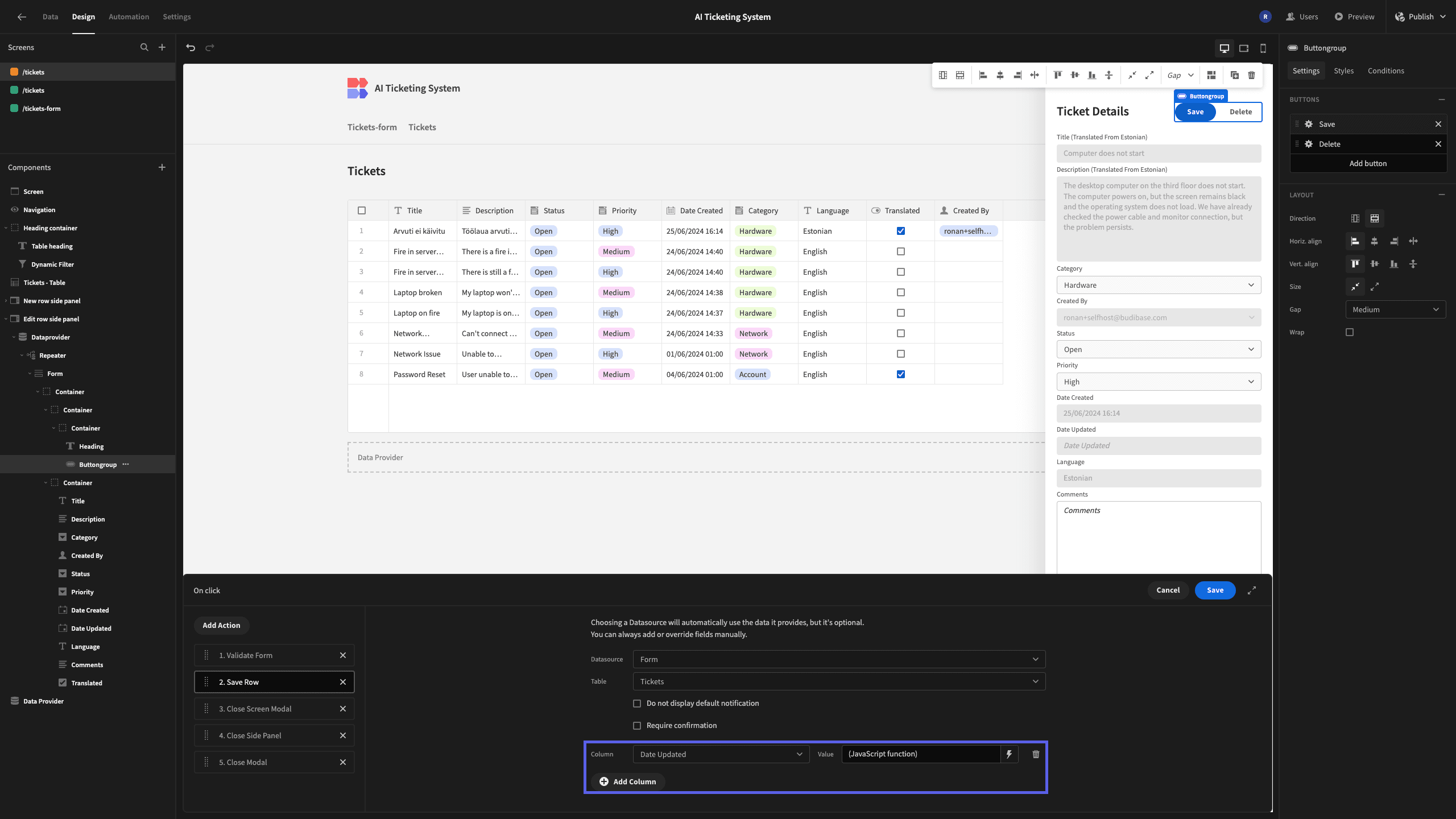Click the lightning bolt binding icon
Image resolution: width=1456 pixels, height=819 pixels.
click(x=1009, y=754)
